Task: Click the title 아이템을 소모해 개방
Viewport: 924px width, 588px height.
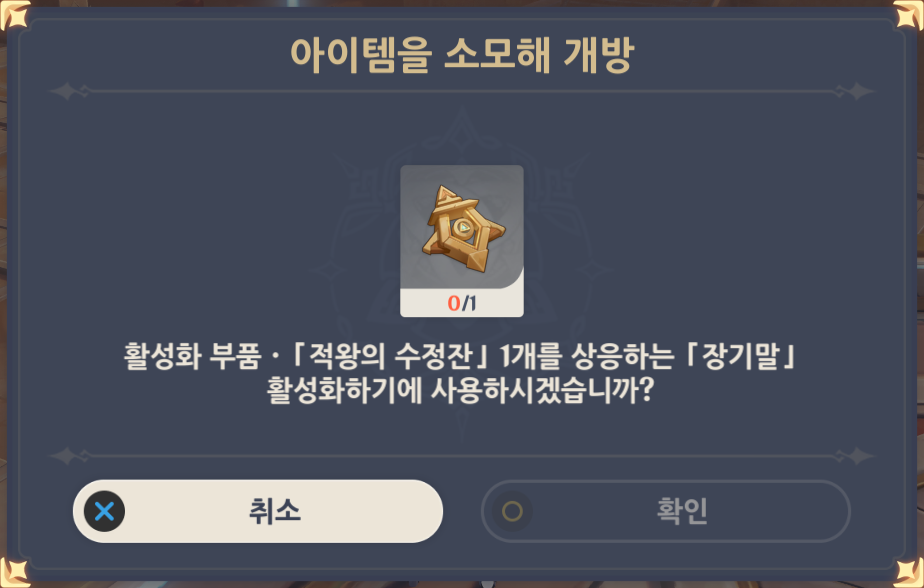Action: click(462, 55)
